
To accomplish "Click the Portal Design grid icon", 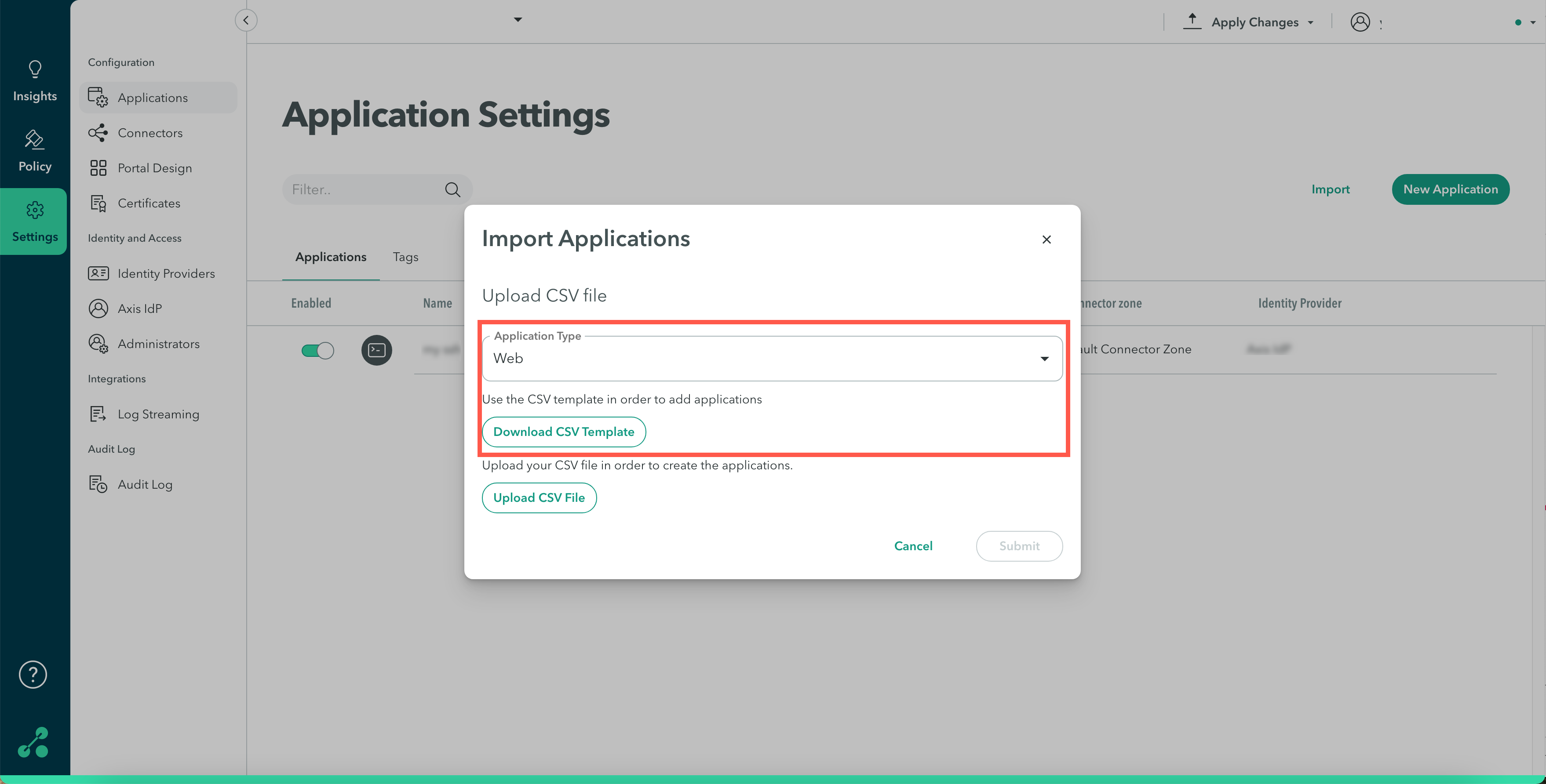I will point(98,167).
